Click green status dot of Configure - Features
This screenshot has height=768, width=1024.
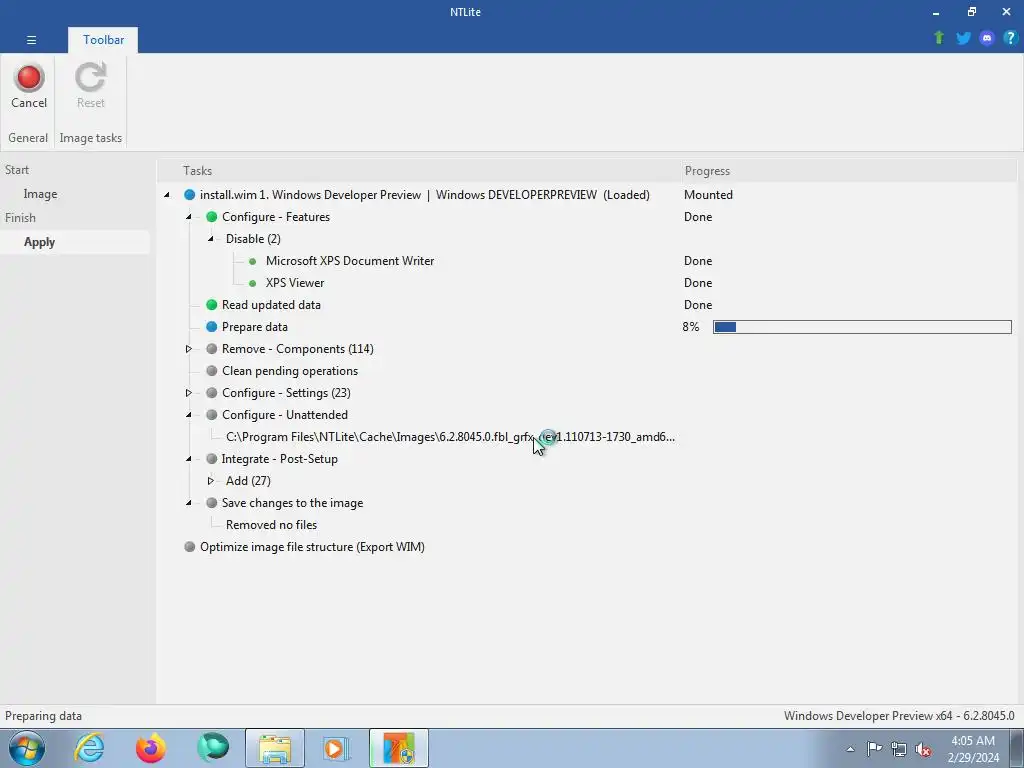(x=212, y=217)
